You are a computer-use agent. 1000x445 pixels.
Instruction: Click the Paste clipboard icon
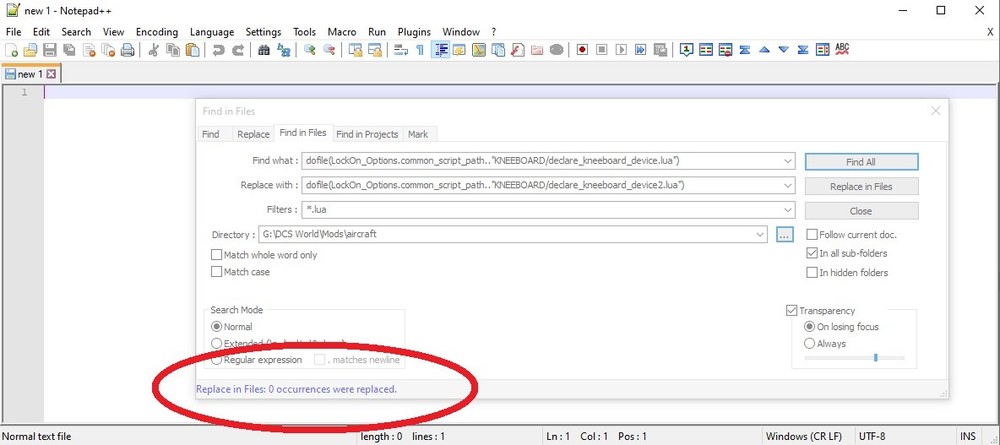click(192, 50)
